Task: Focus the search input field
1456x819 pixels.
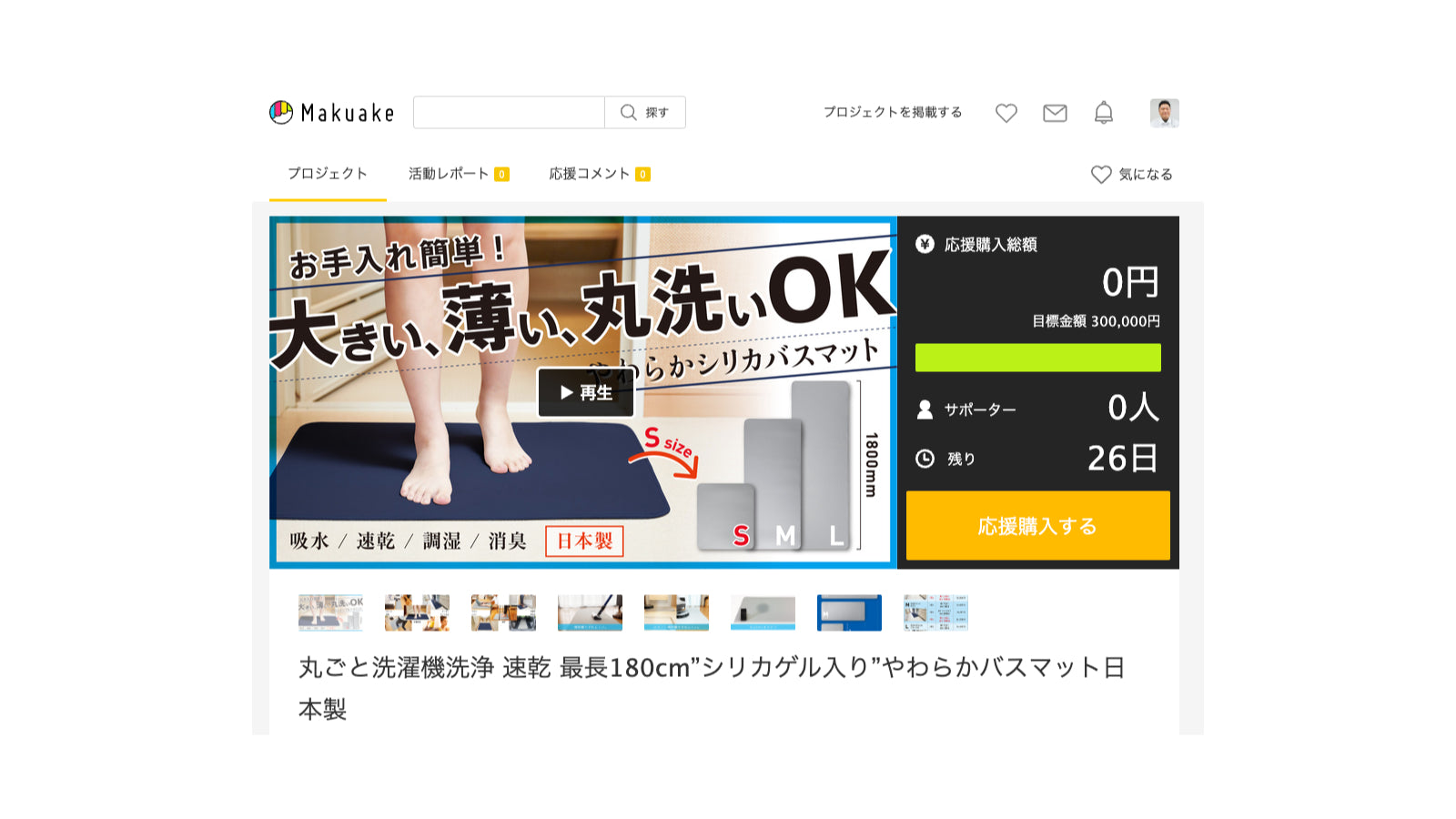Action: coord(509,113)
